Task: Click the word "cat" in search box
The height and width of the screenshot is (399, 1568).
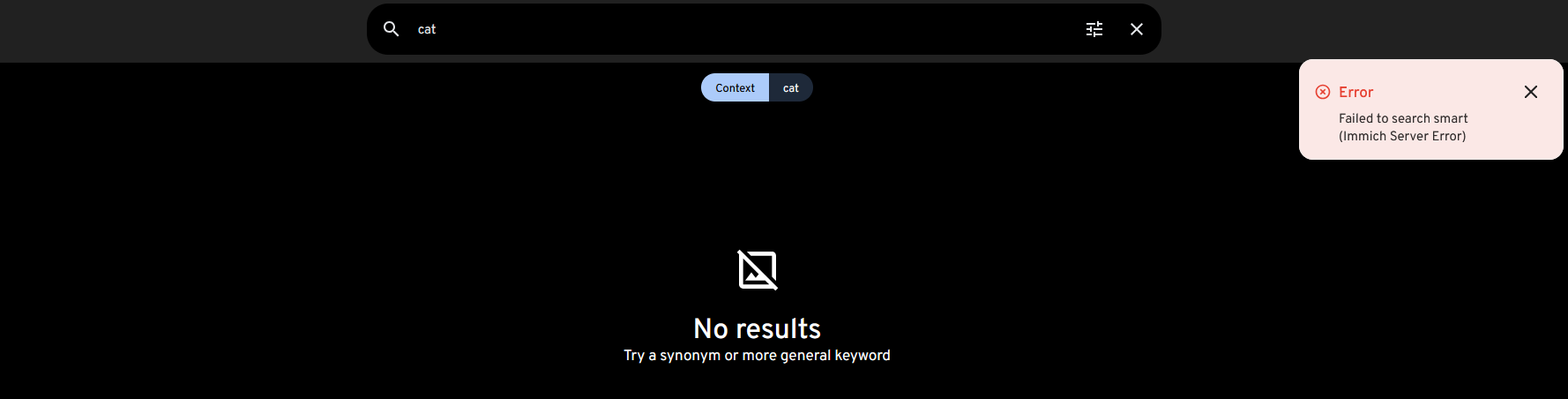Action: coord(427,29)
